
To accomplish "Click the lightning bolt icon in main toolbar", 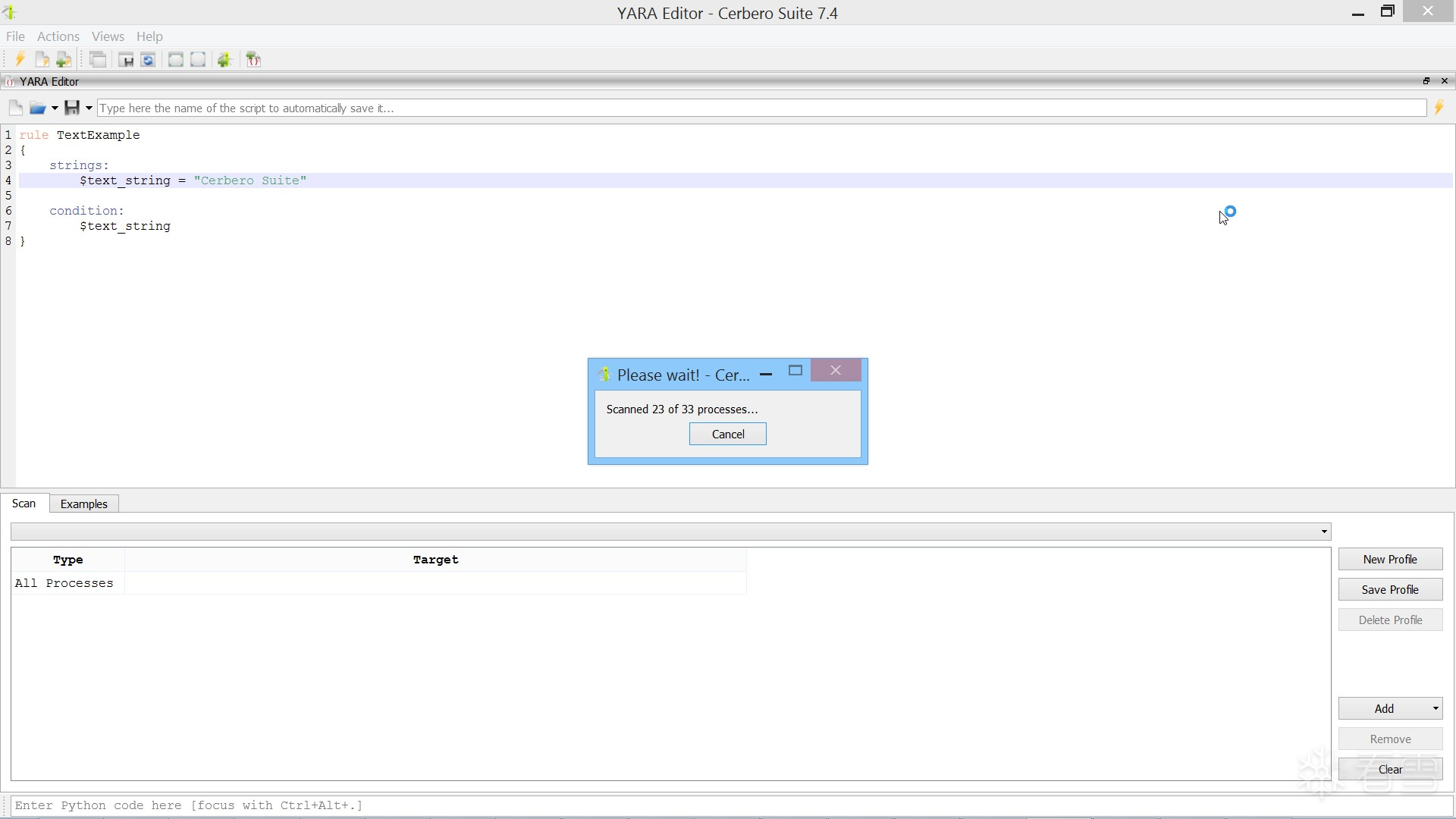I will click(20, 59).
